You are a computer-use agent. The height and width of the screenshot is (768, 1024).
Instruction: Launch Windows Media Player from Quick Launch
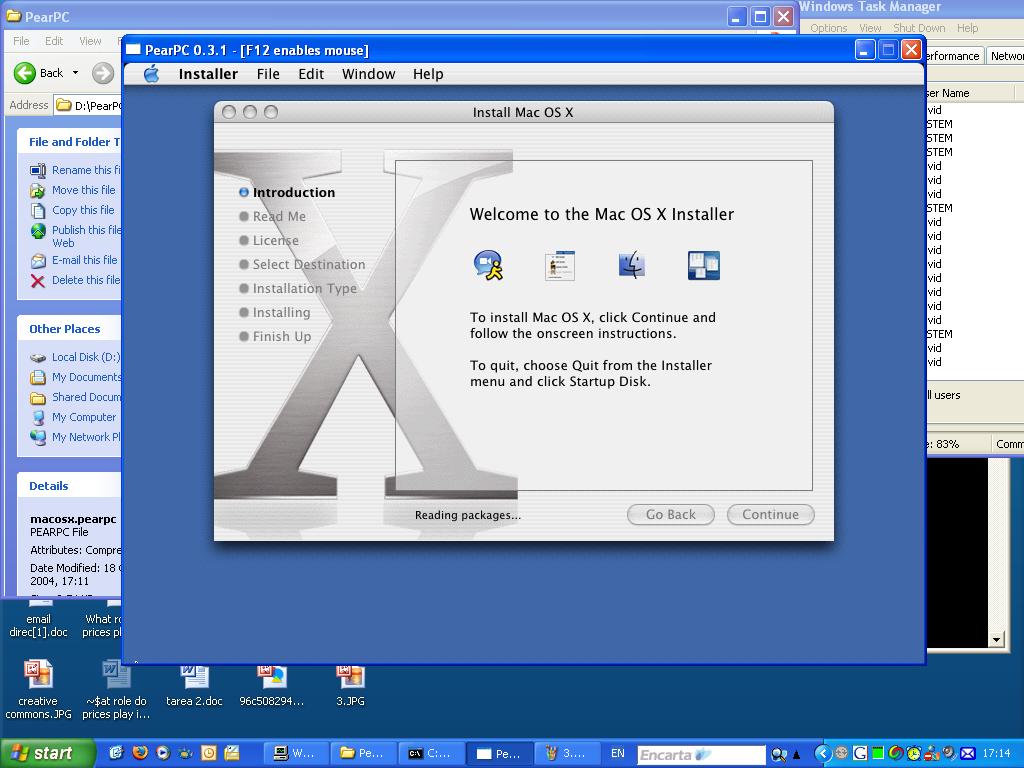coord(163,754)
